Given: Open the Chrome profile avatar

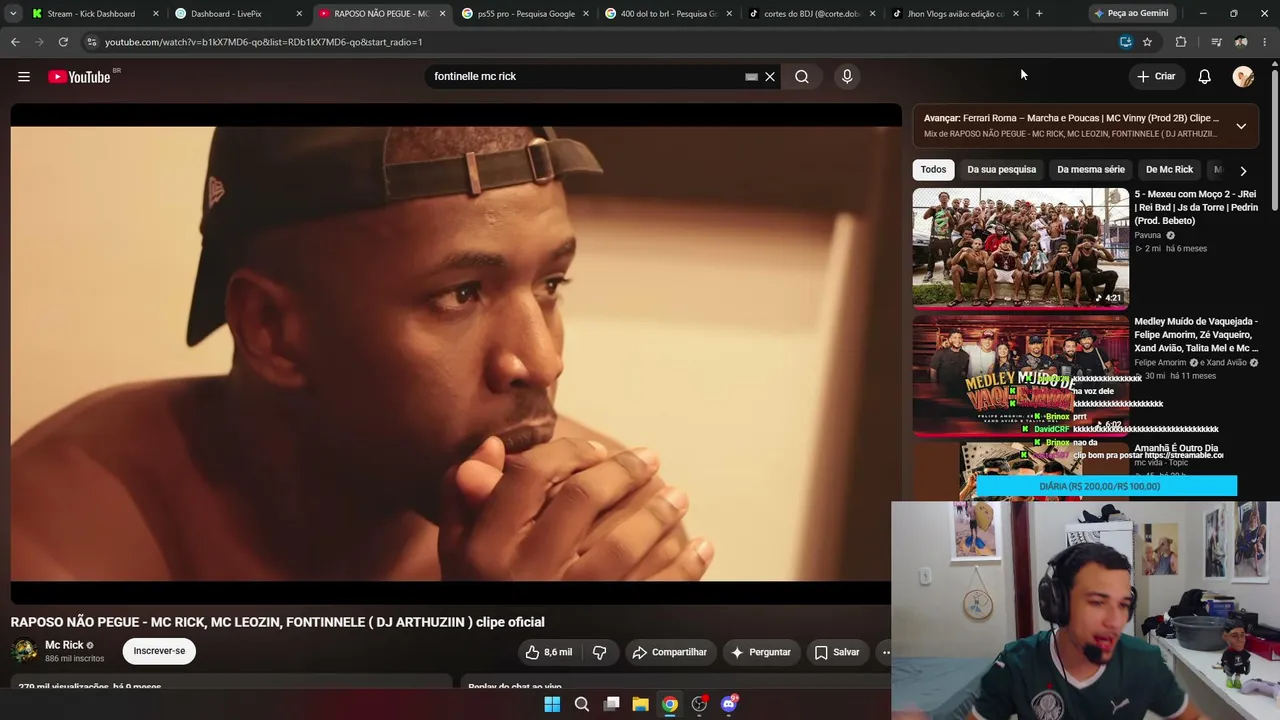Looking at the screenshot, I should coord(1241,42).
